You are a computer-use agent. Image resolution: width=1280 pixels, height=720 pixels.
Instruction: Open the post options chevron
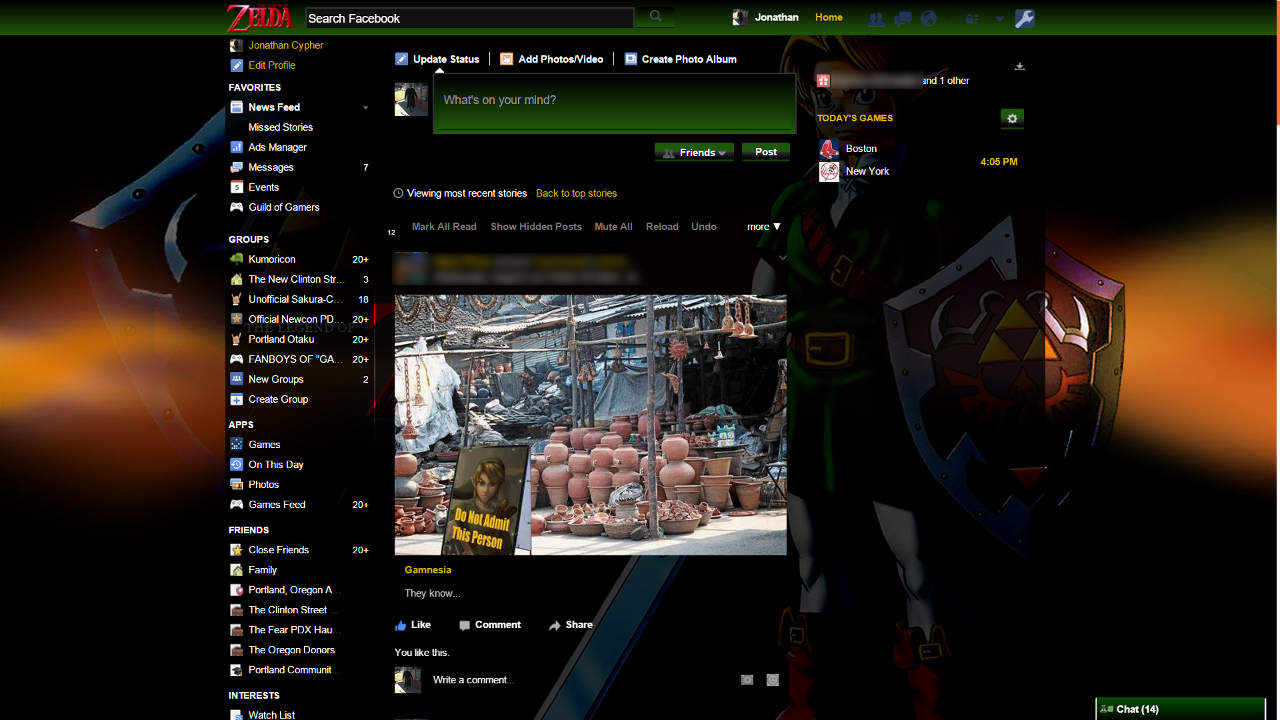coord(782,259)
